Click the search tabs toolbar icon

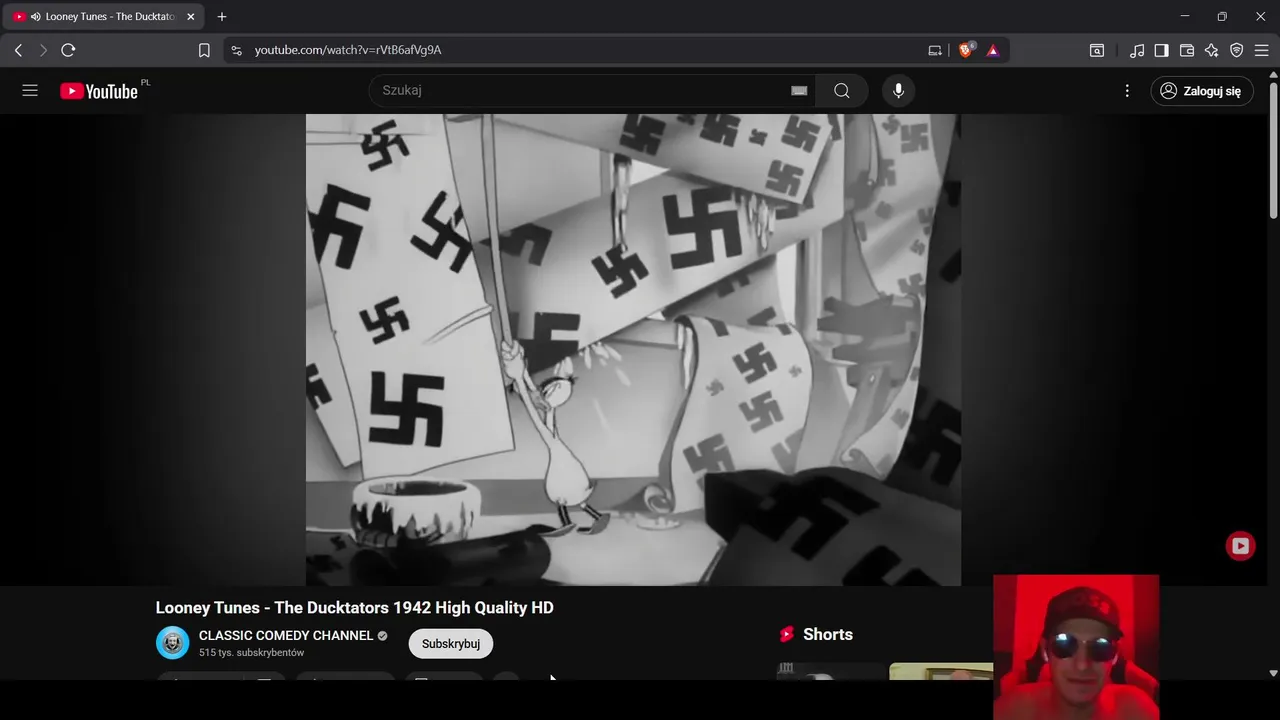(x=1097, y=50)
